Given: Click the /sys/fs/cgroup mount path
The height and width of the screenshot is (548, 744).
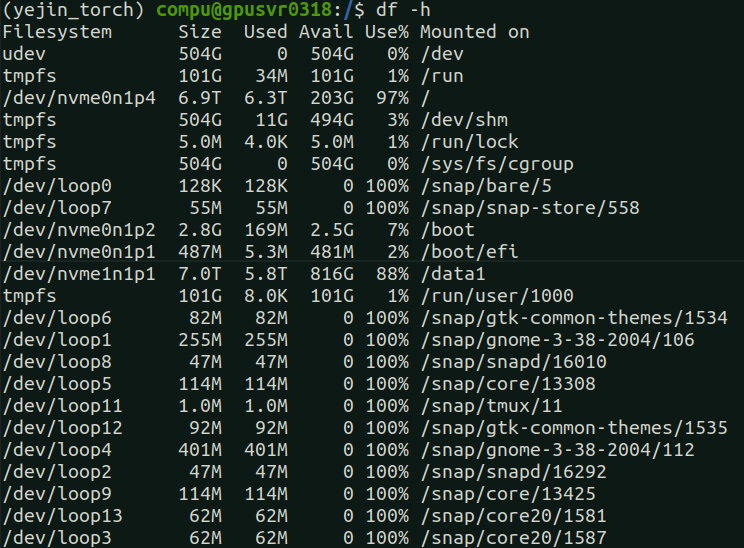Looking at the screenshot, I should (497, 164).
